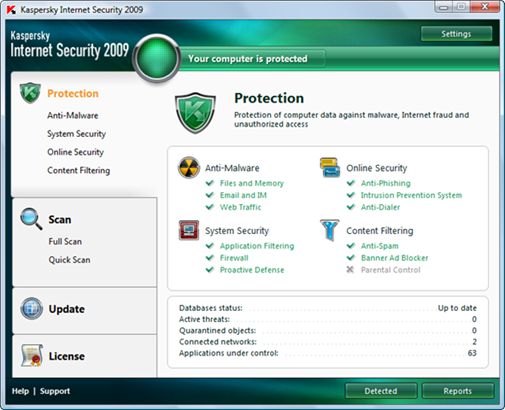Click the Parental Control link
Viewport: 505px width, 410px height.
click(391, 270)
